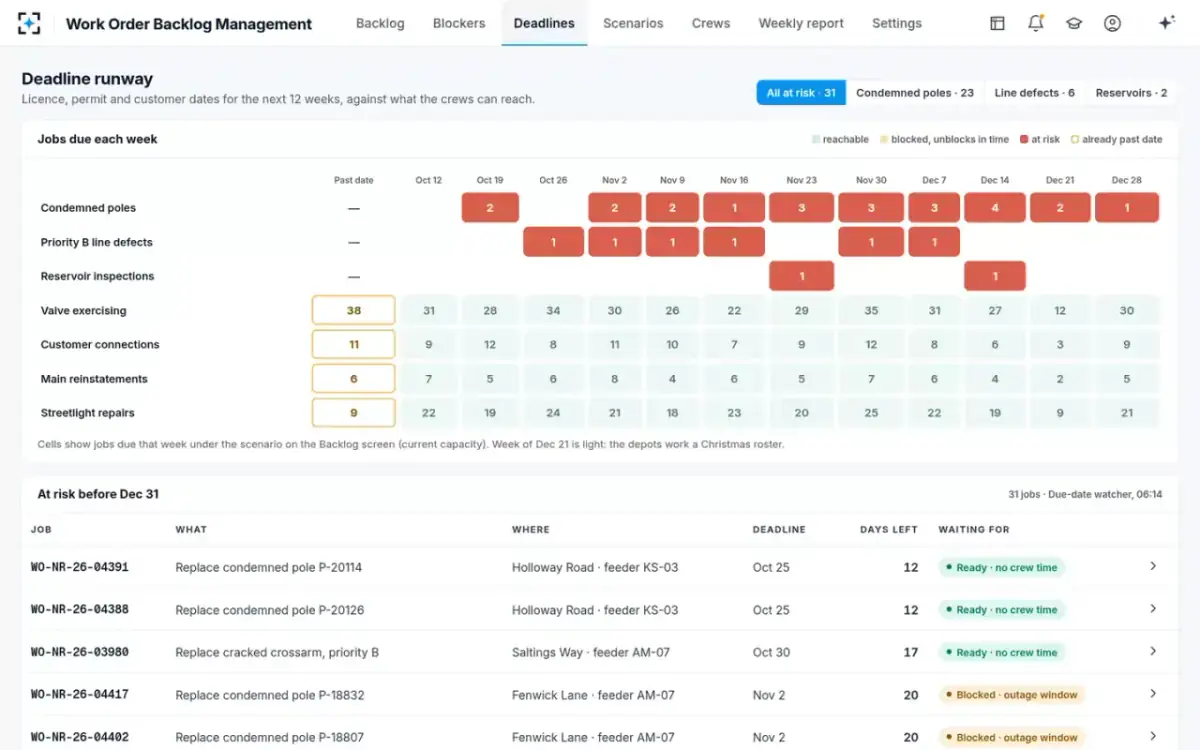Open the Scenarios tab
Image resolution: width=1200 pixels, height=750 pixels.
pos(633,23)
